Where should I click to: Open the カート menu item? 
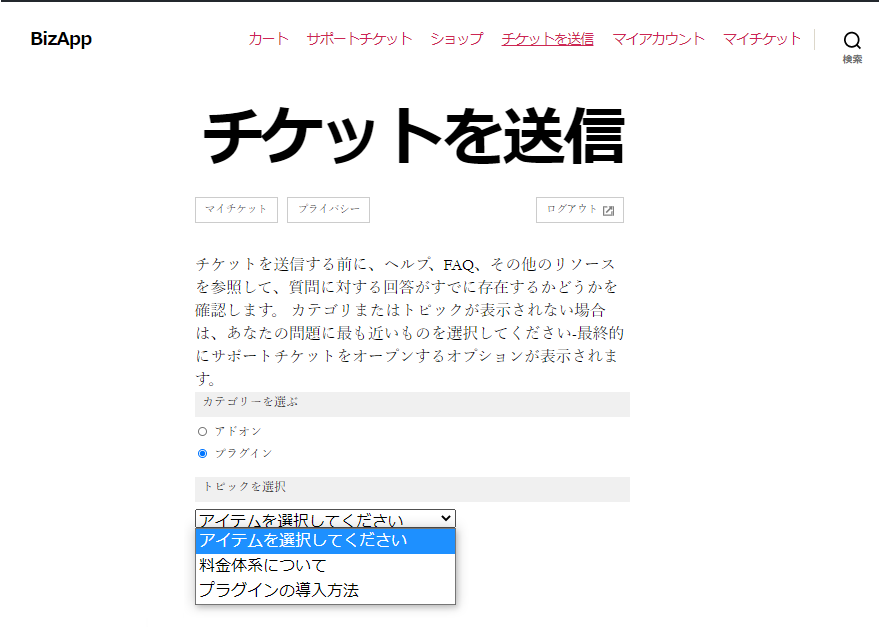269,39
